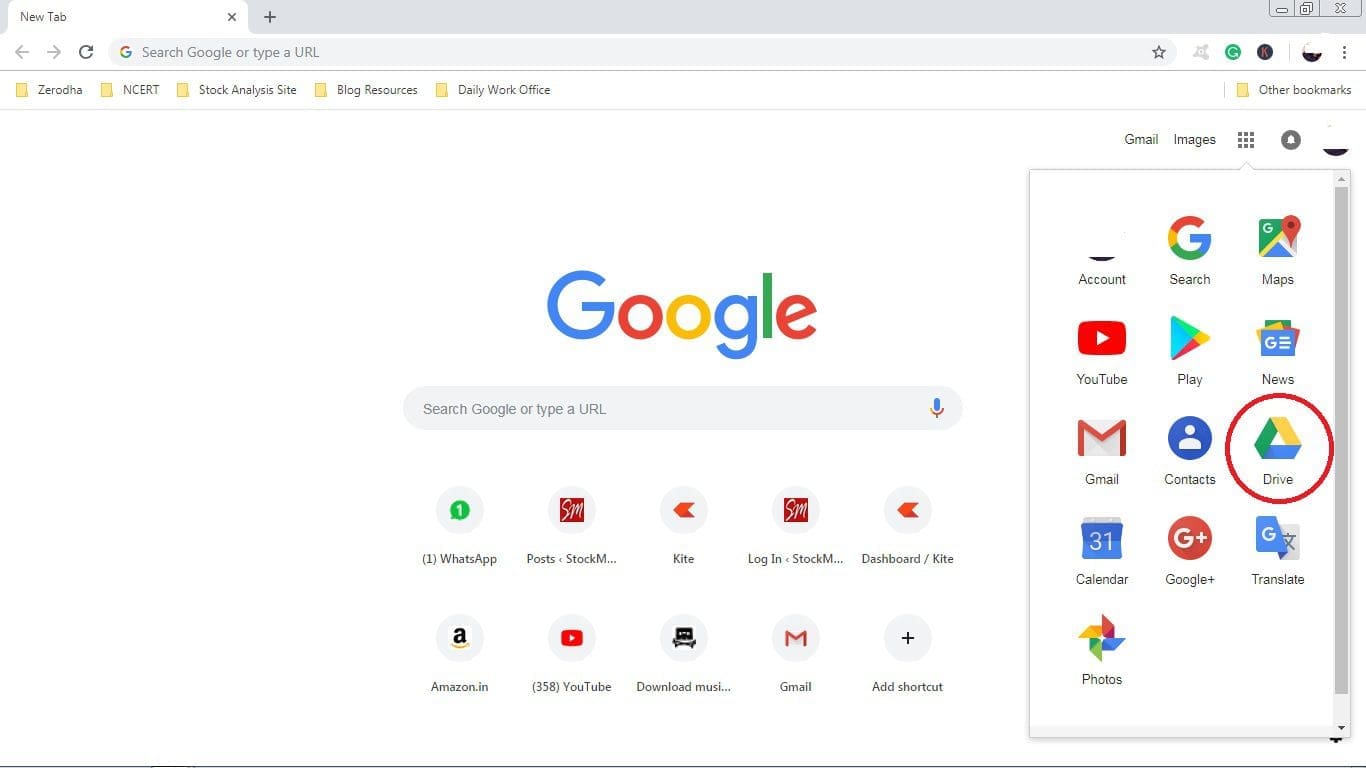Open Google+ app
The image size is (1366, 768).
pyautogui.click(x=1190, y=551)
